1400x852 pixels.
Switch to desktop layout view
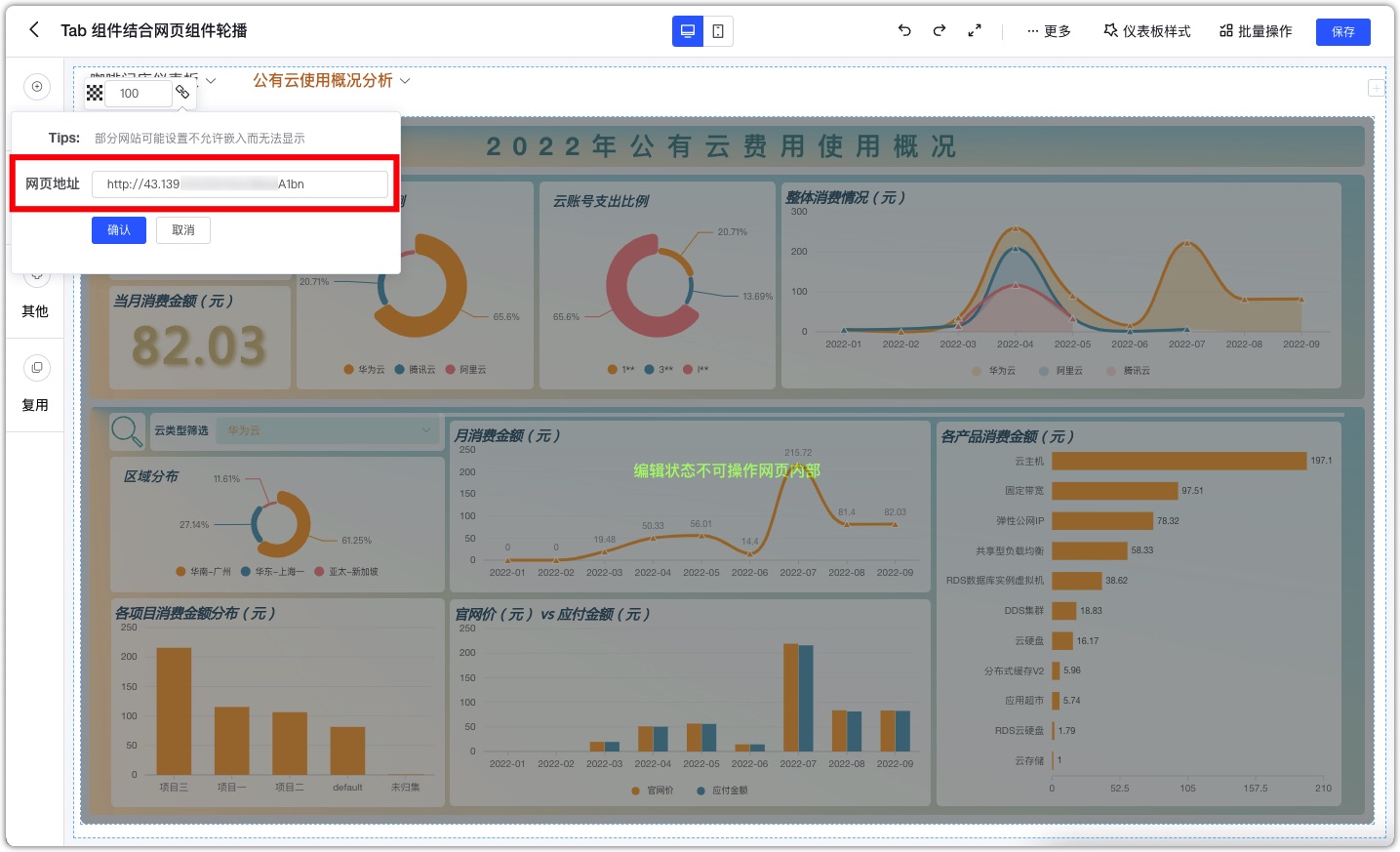coord(688,31)
